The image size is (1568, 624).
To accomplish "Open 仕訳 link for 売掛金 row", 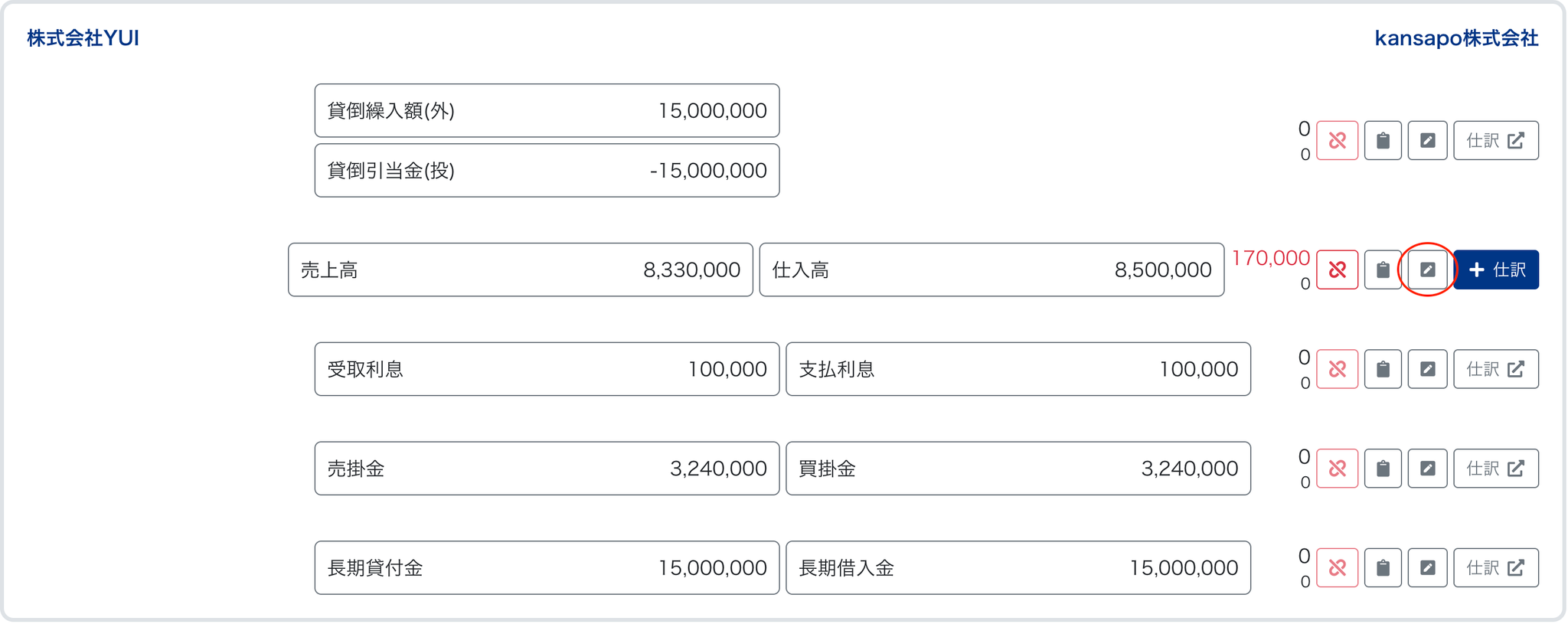I will click(1495, 469).
